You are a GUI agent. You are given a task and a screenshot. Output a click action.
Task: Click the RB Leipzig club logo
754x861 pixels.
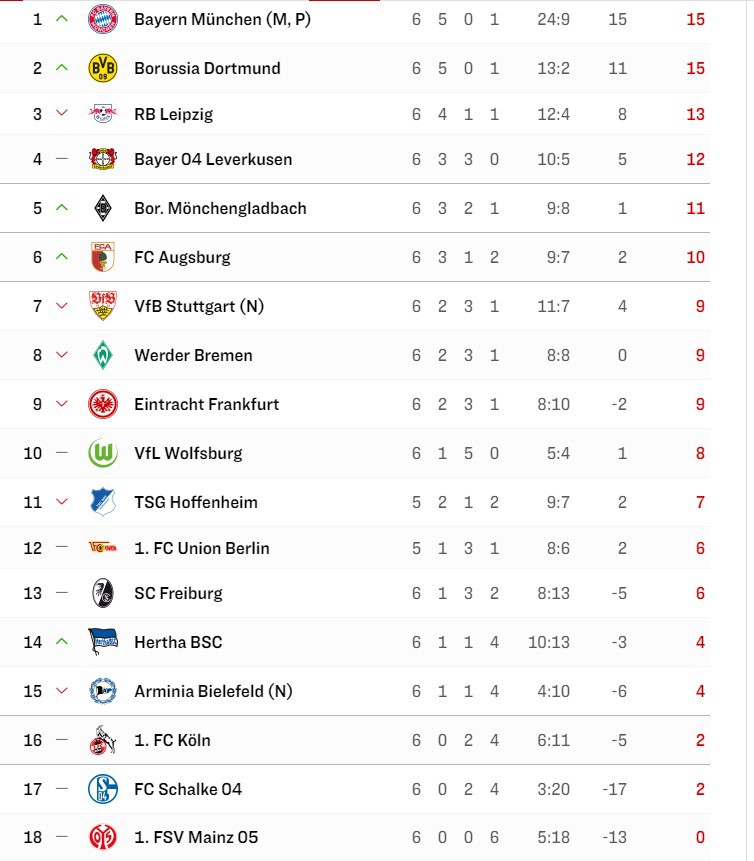pos(103,114)
